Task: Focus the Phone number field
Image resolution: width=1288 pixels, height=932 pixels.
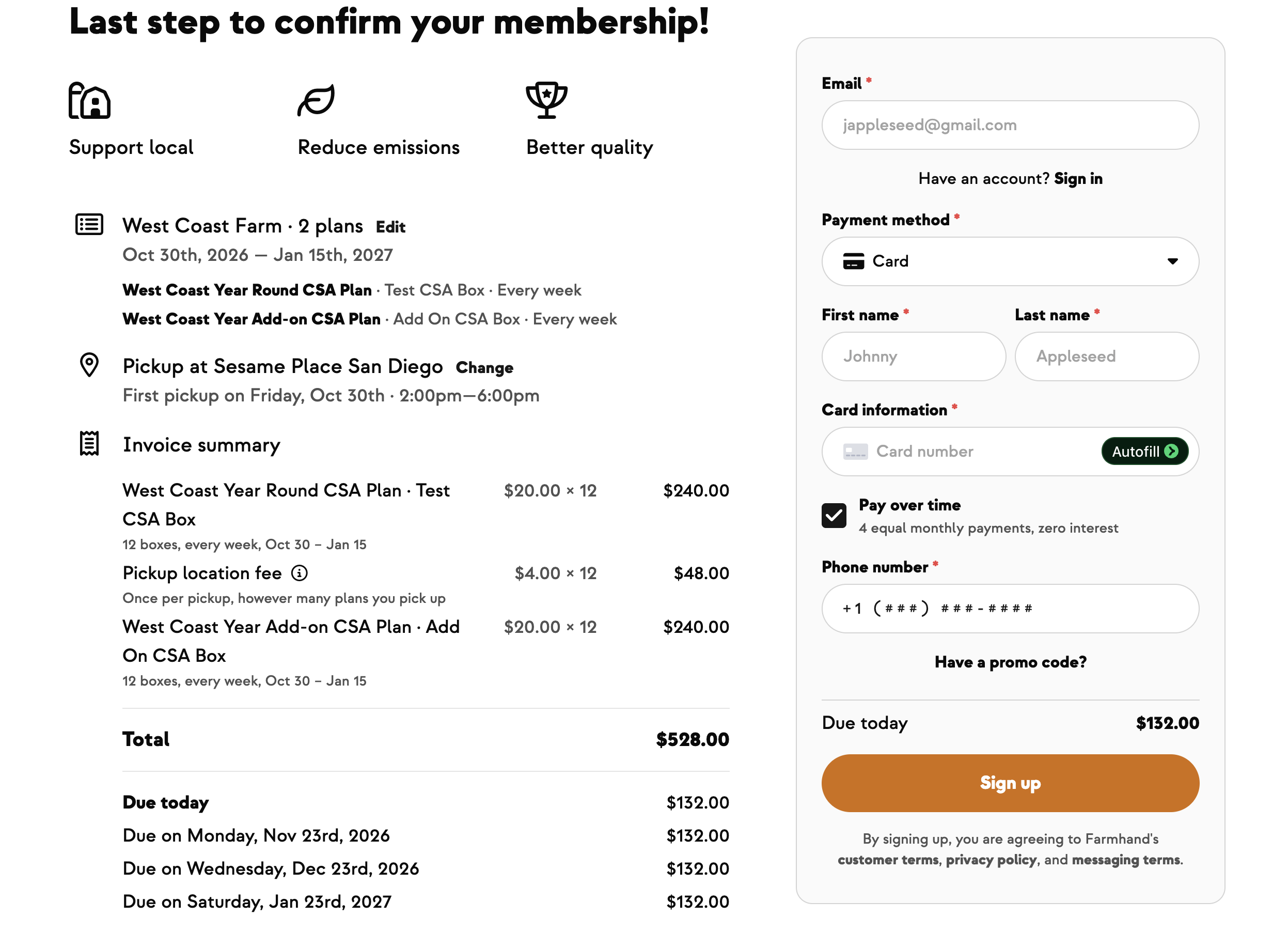Action: (x=1010, y=609)
